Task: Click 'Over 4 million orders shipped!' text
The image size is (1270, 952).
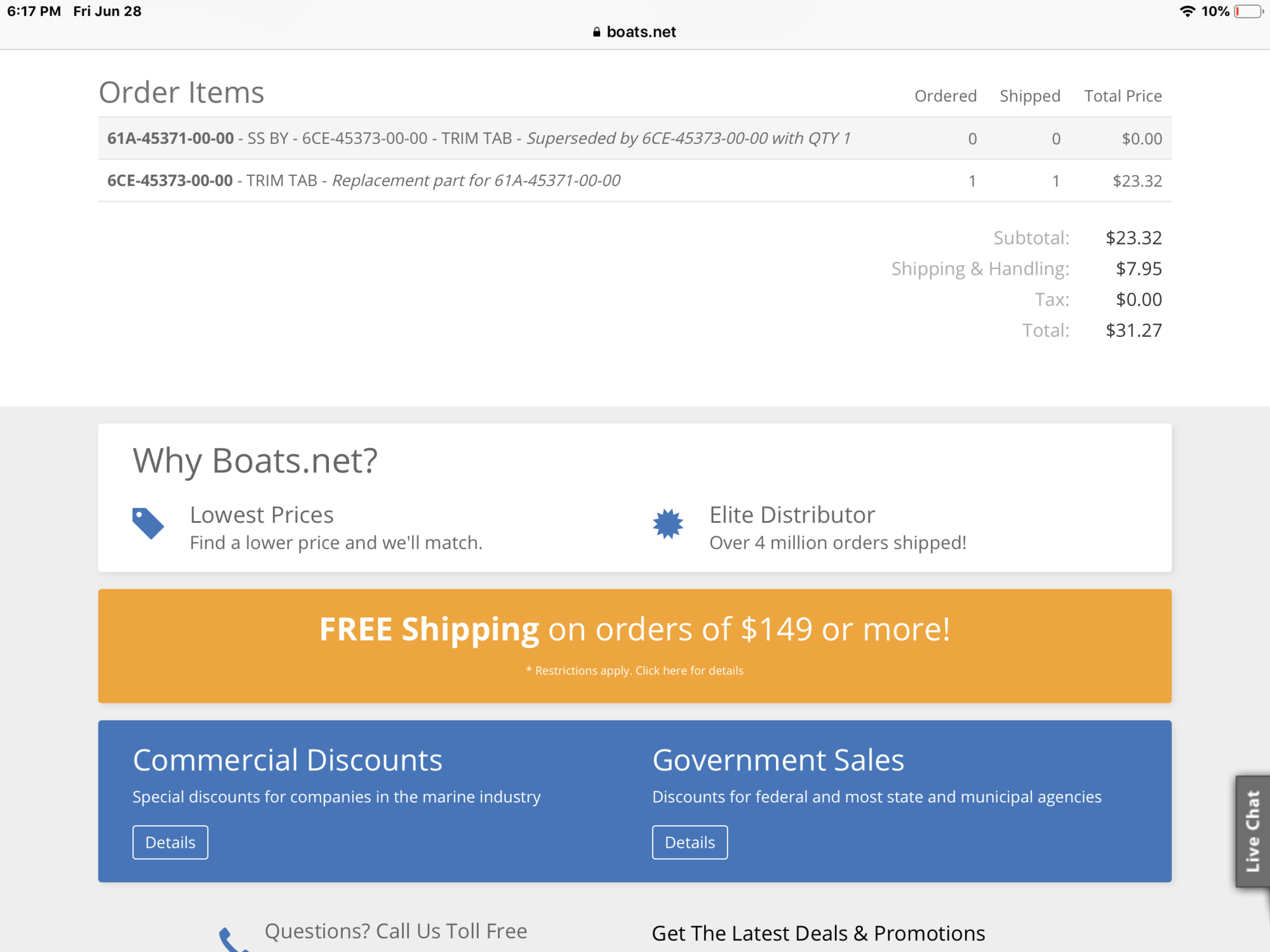Action: click(838, 543)
